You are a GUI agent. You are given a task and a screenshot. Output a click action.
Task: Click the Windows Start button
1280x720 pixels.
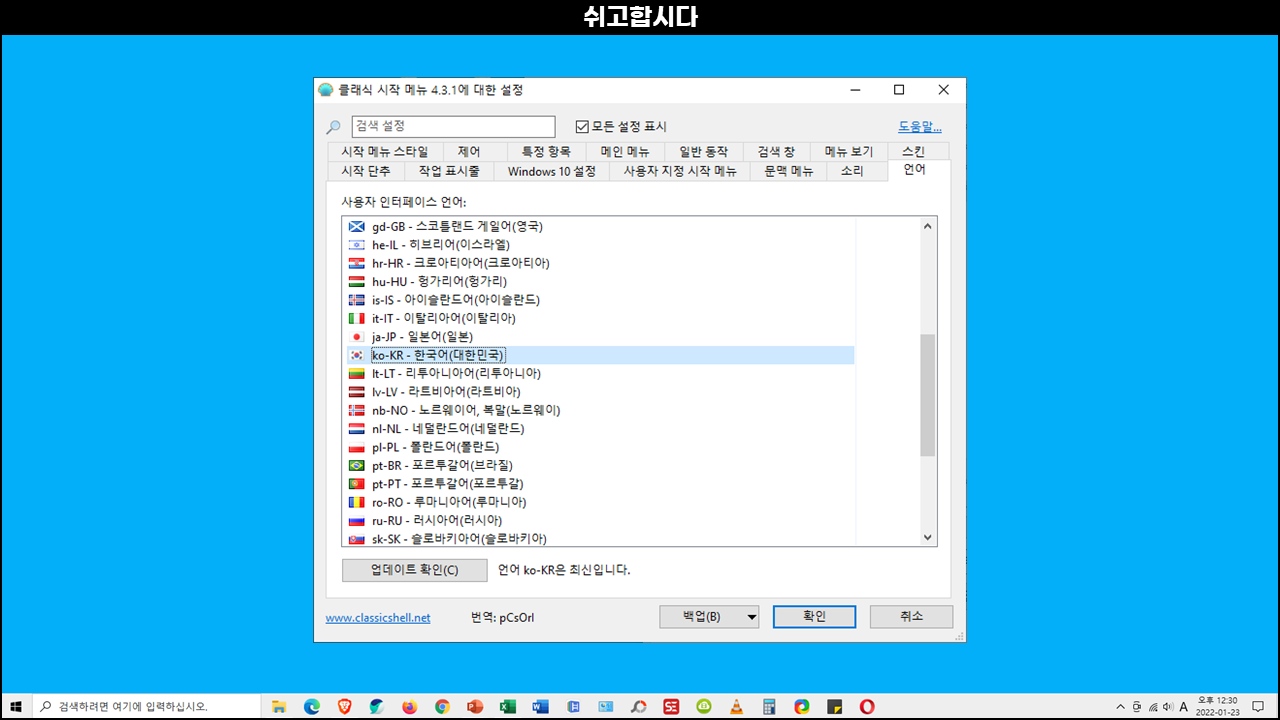[x=16, y=706]
